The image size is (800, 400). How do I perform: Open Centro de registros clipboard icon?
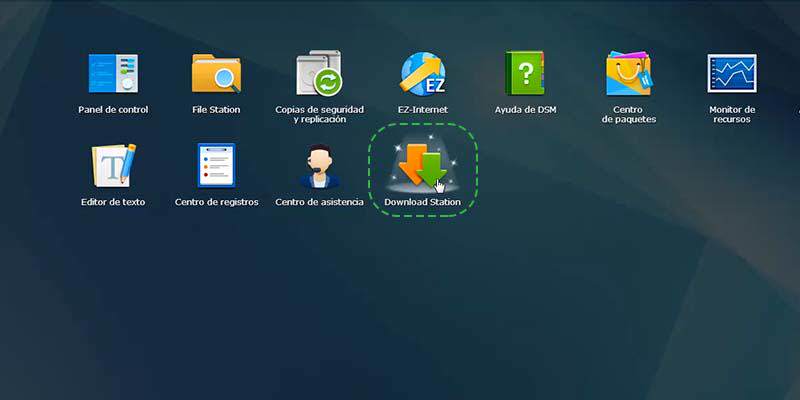[216, 165]
